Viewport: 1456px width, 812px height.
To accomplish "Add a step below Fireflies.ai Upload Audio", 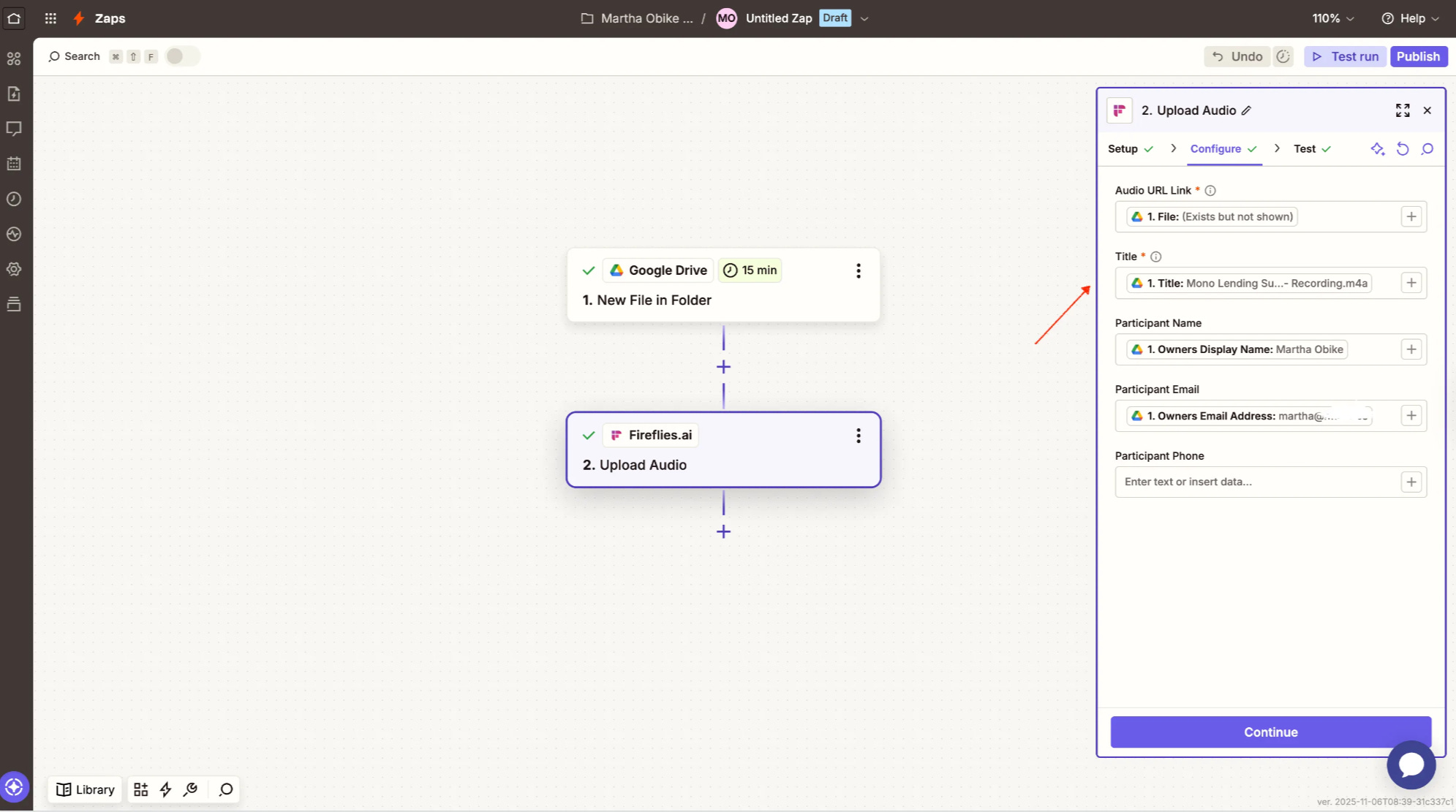I will pos(723,531).
